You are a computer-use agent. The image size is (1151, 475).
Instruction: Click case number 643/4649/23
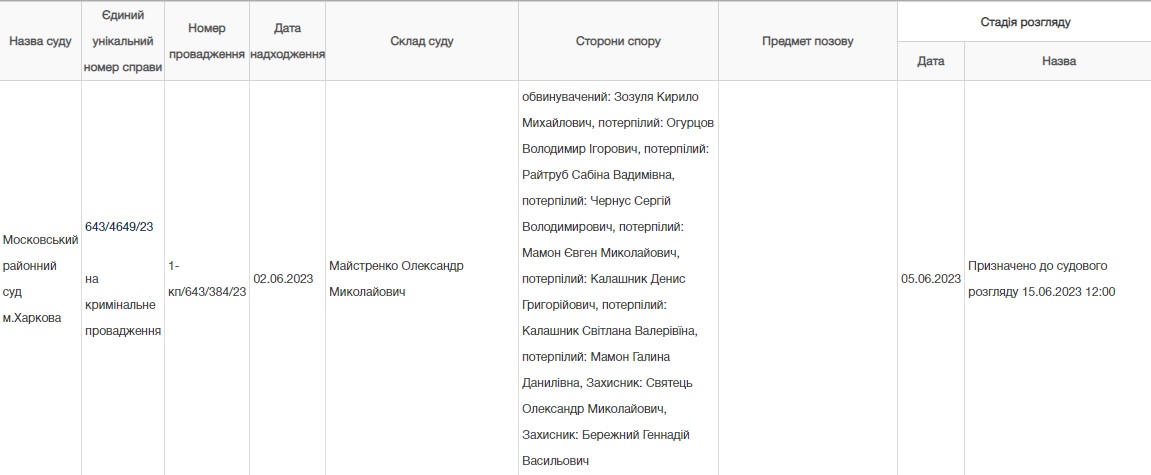(x=119, y=227)
